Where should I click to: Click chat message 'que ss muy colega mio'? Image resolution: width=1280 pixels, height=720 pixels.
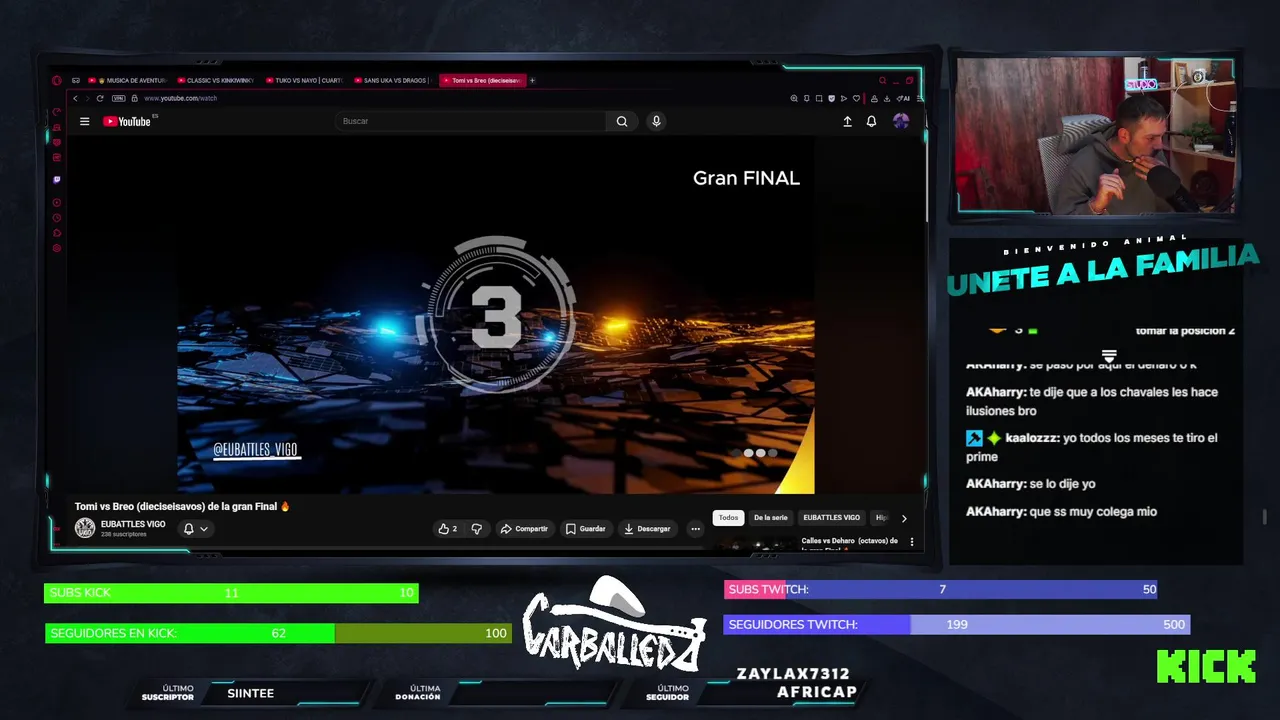coord(1093,512)
